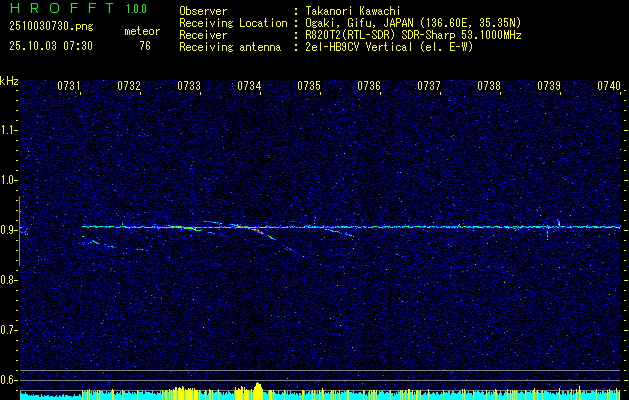Image resolution: width=629 pixels, height=400 pixels.
Task: Click the receiving location Ogaki, Gifu text
Action: (413, 23)
